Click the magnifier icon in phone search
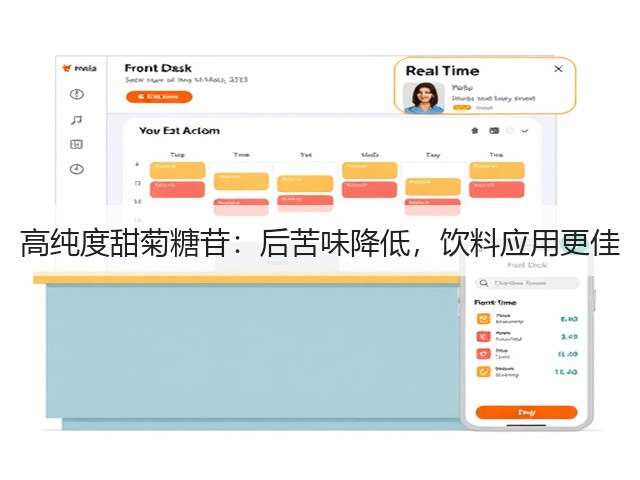 tap(484, 283)
